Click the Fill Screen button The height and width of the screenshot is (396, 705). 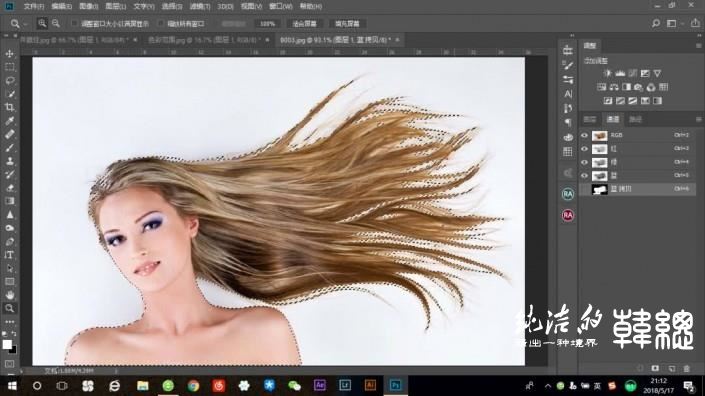(347, 23)
